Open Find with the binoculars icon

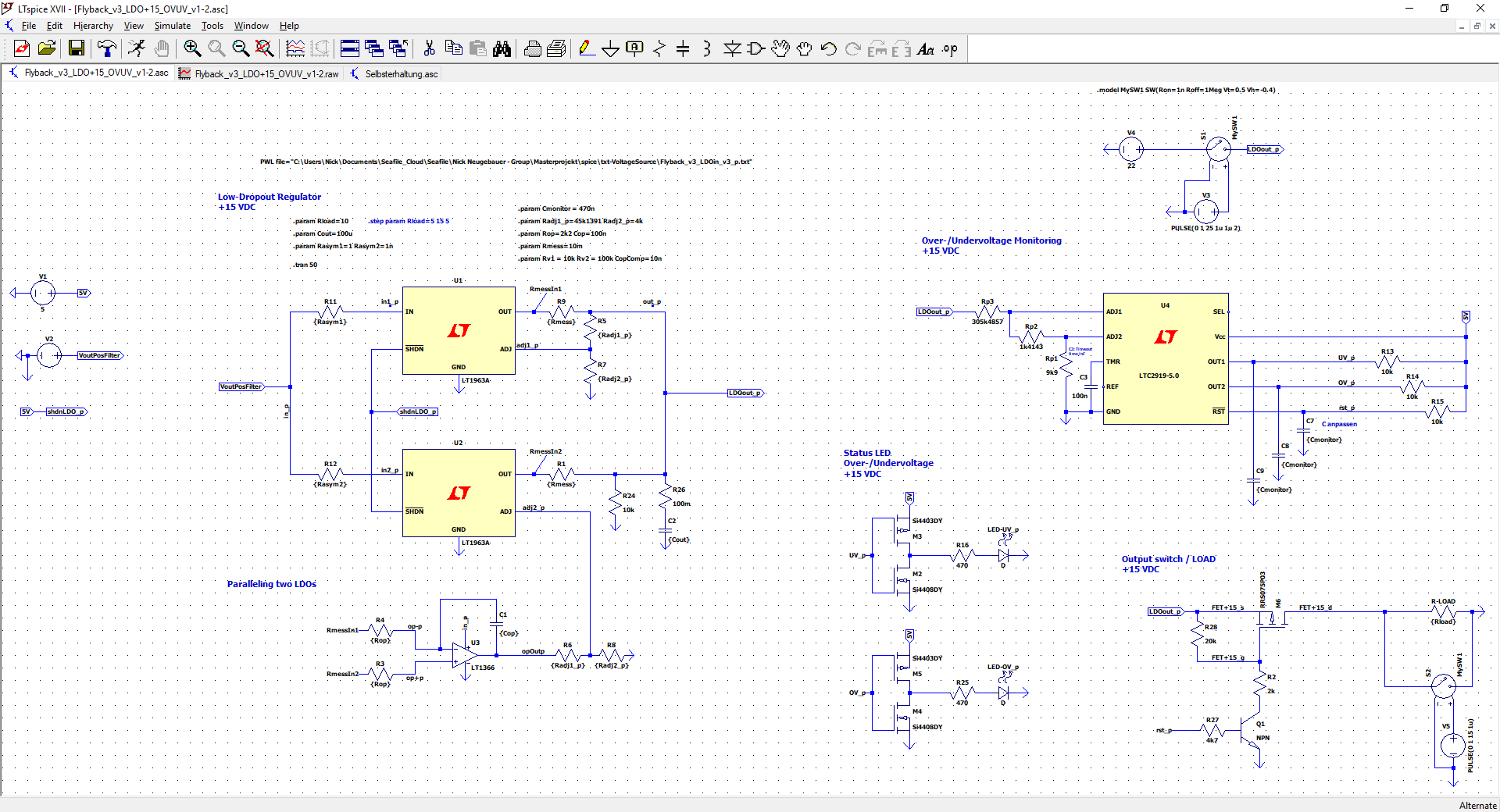(502, 48)
